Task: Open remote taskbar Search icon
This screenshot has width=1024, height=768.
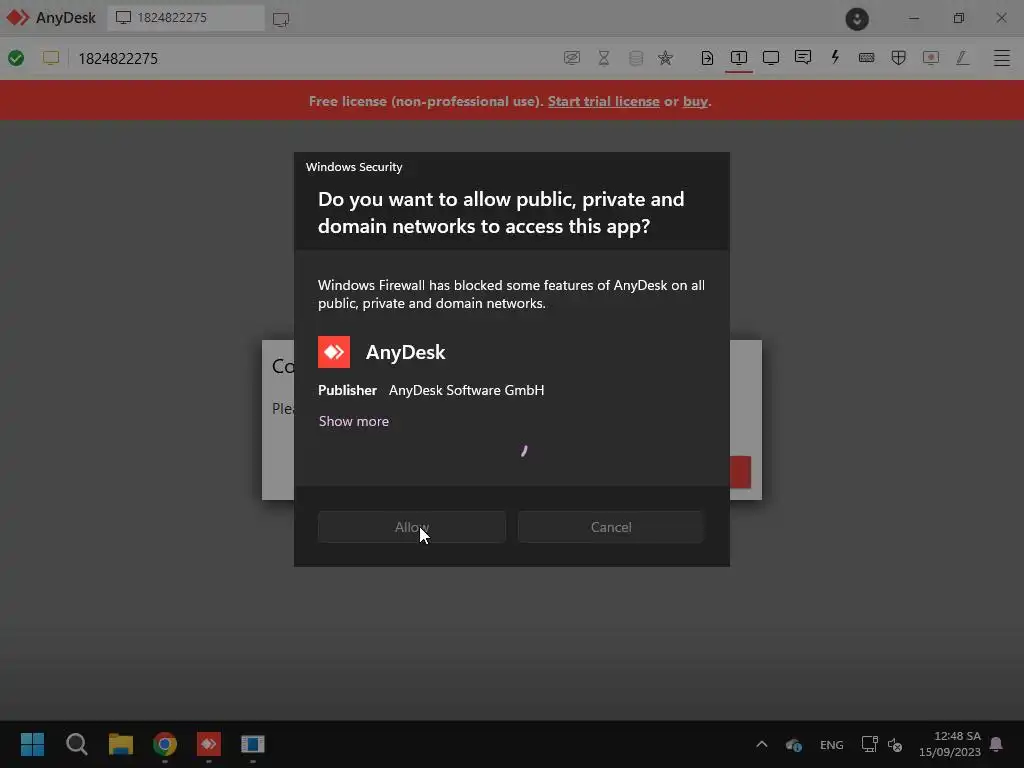Action: [x=76, y=744]
